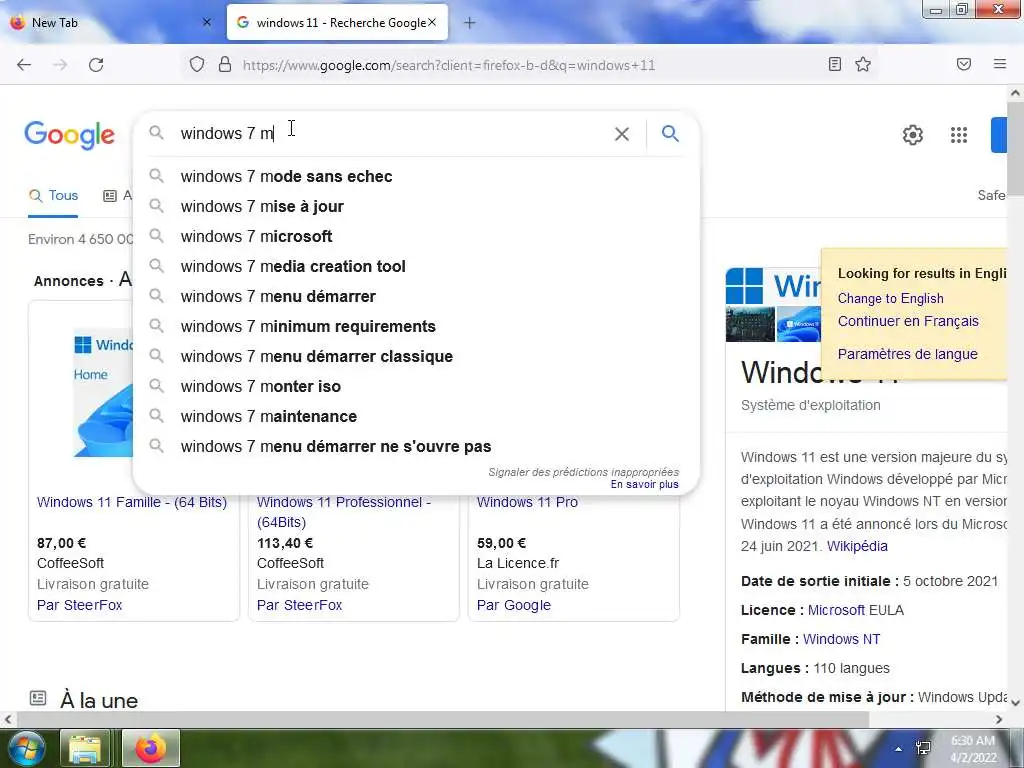Select the Tous results tab
This screenshot has height=768, width=1024.
[54, 195]
